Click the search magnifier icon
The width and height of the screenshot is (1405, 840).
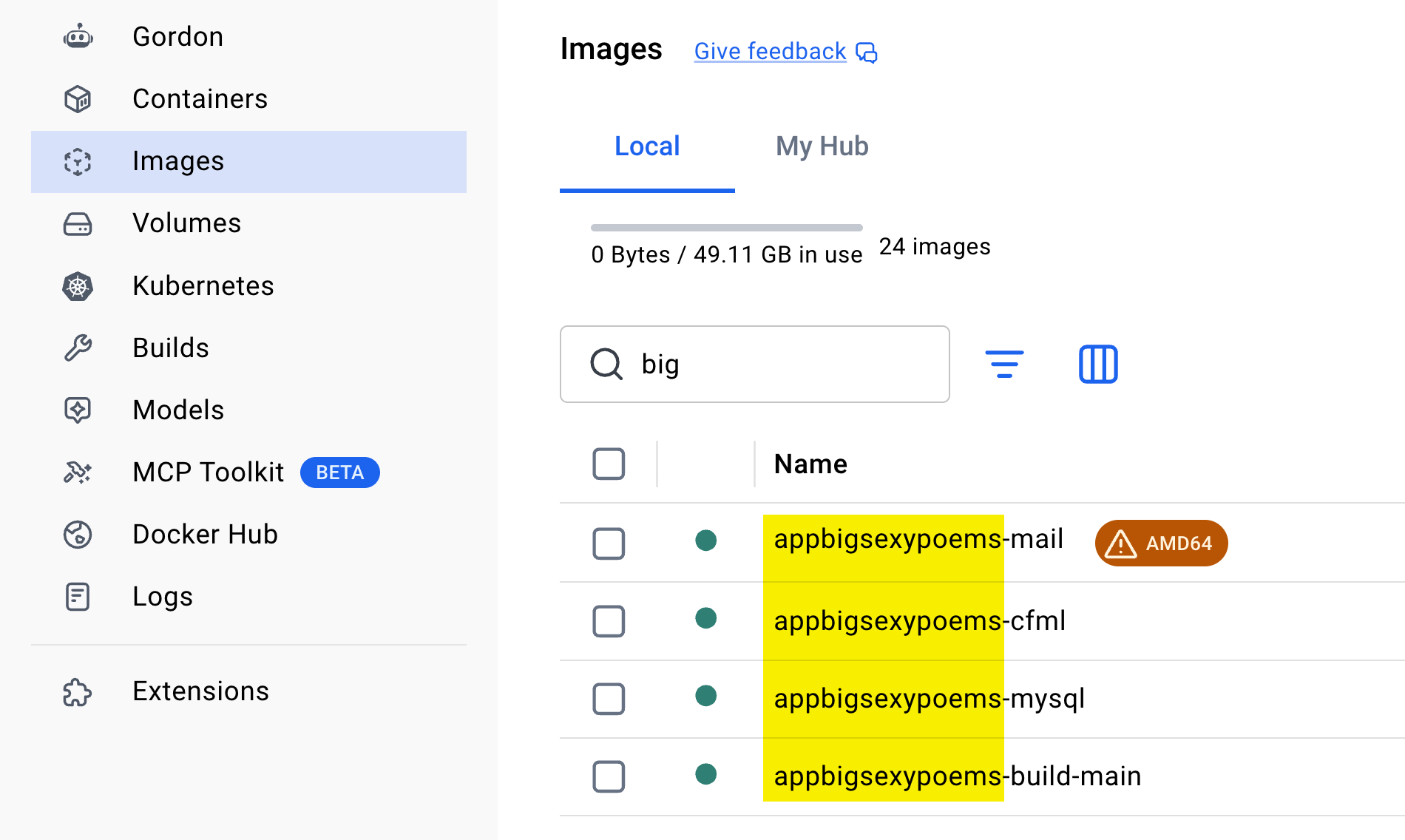click(606, 364)
